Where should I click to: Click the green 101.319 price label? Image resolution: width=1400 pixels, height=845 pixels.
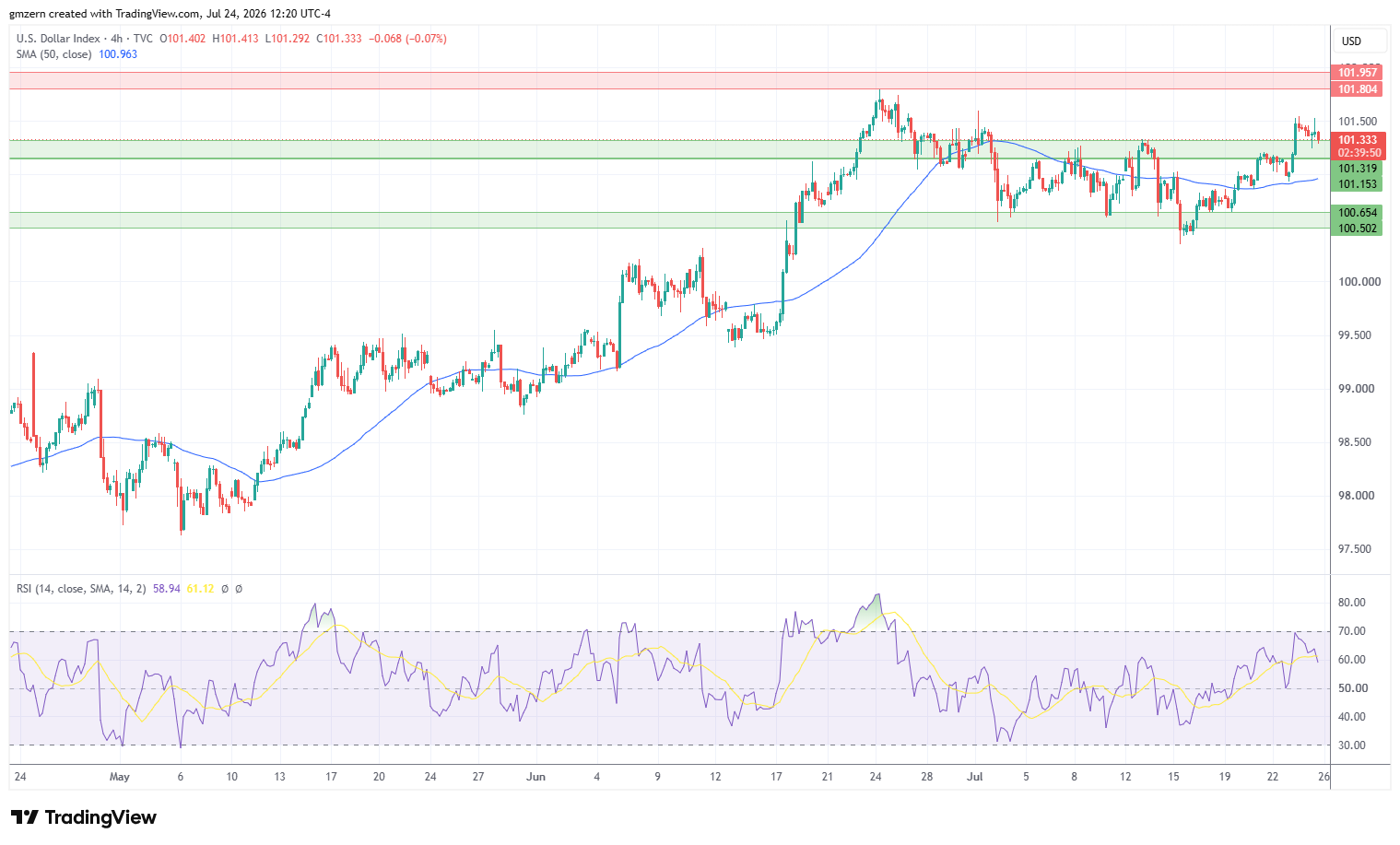point(1357,169)
